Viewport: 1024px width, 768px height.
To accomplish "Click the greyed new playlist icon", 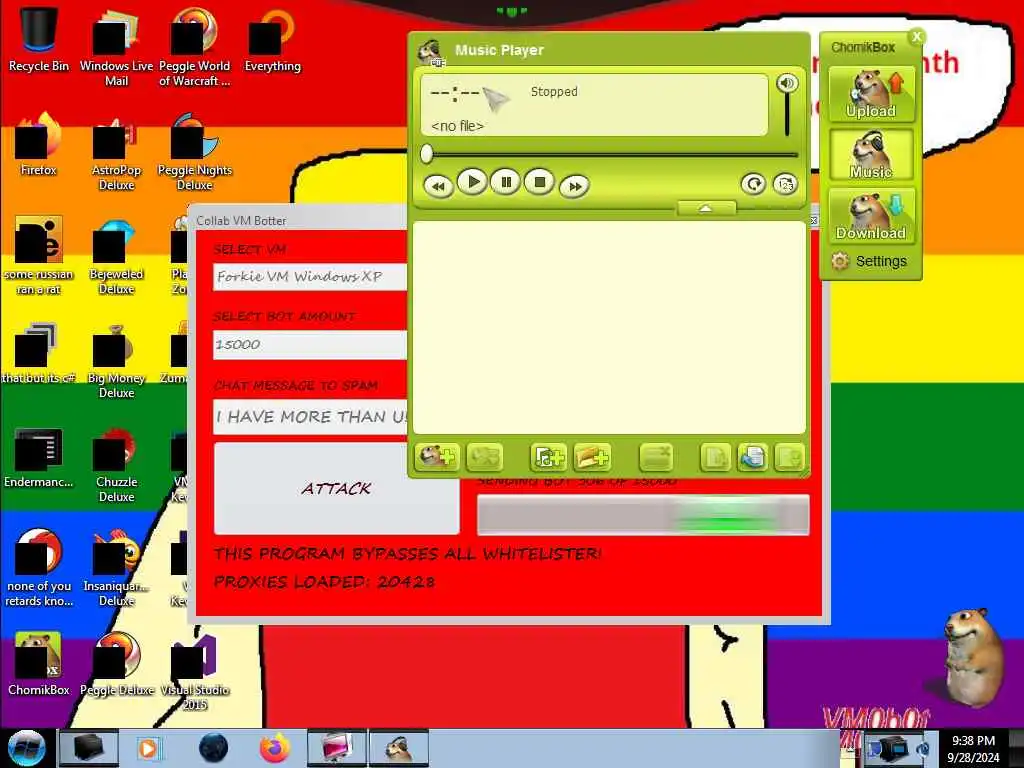I will 715,456.
